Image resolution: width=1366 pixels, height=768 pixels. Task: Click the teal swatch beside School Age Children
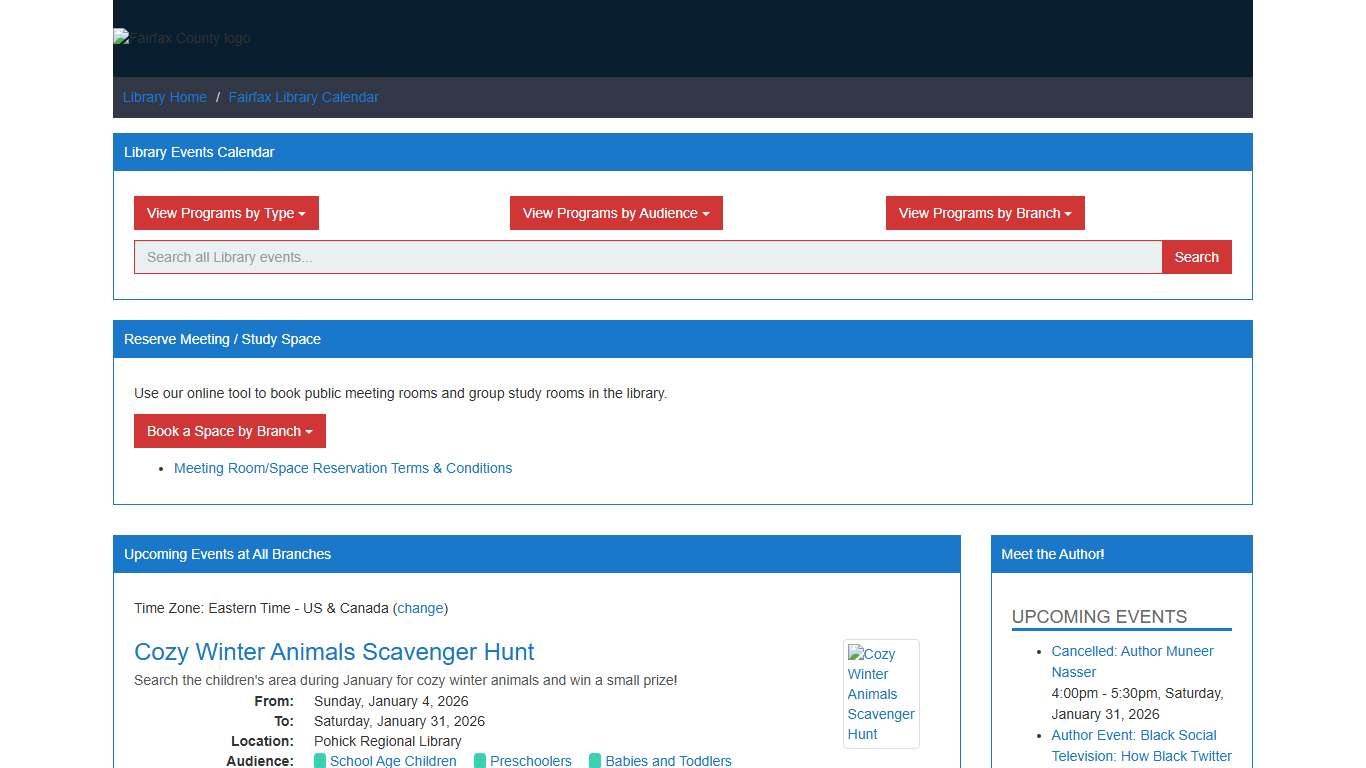320,761
